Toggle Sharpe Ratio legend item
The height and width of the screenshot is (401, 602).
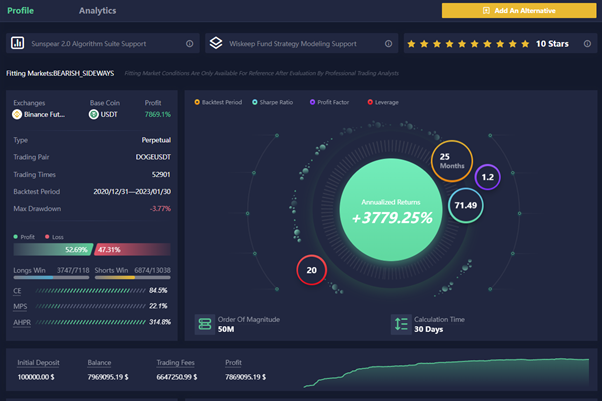tap(273, 102)
